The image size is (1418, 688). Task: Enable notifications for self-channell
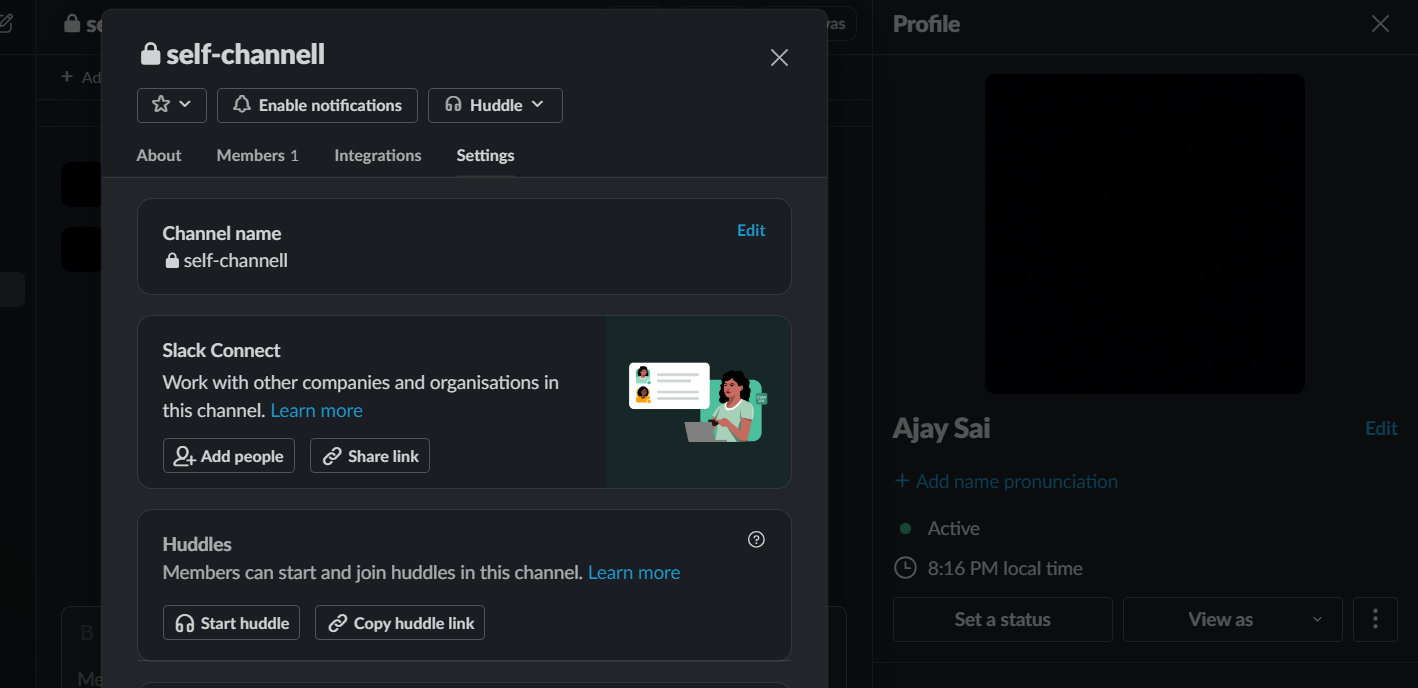[x=317, y=105]
